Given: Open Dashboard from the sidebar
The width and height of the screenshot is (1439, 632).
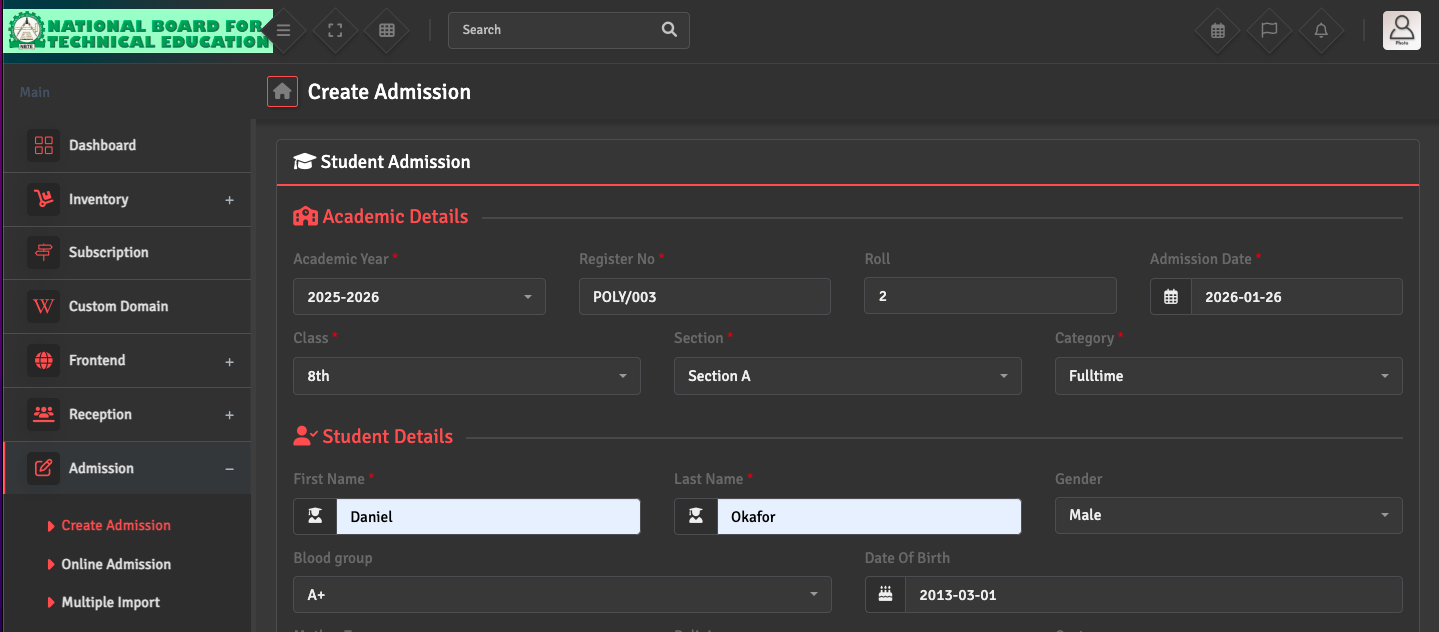Looking at the screenshot, I should (102, 145).
